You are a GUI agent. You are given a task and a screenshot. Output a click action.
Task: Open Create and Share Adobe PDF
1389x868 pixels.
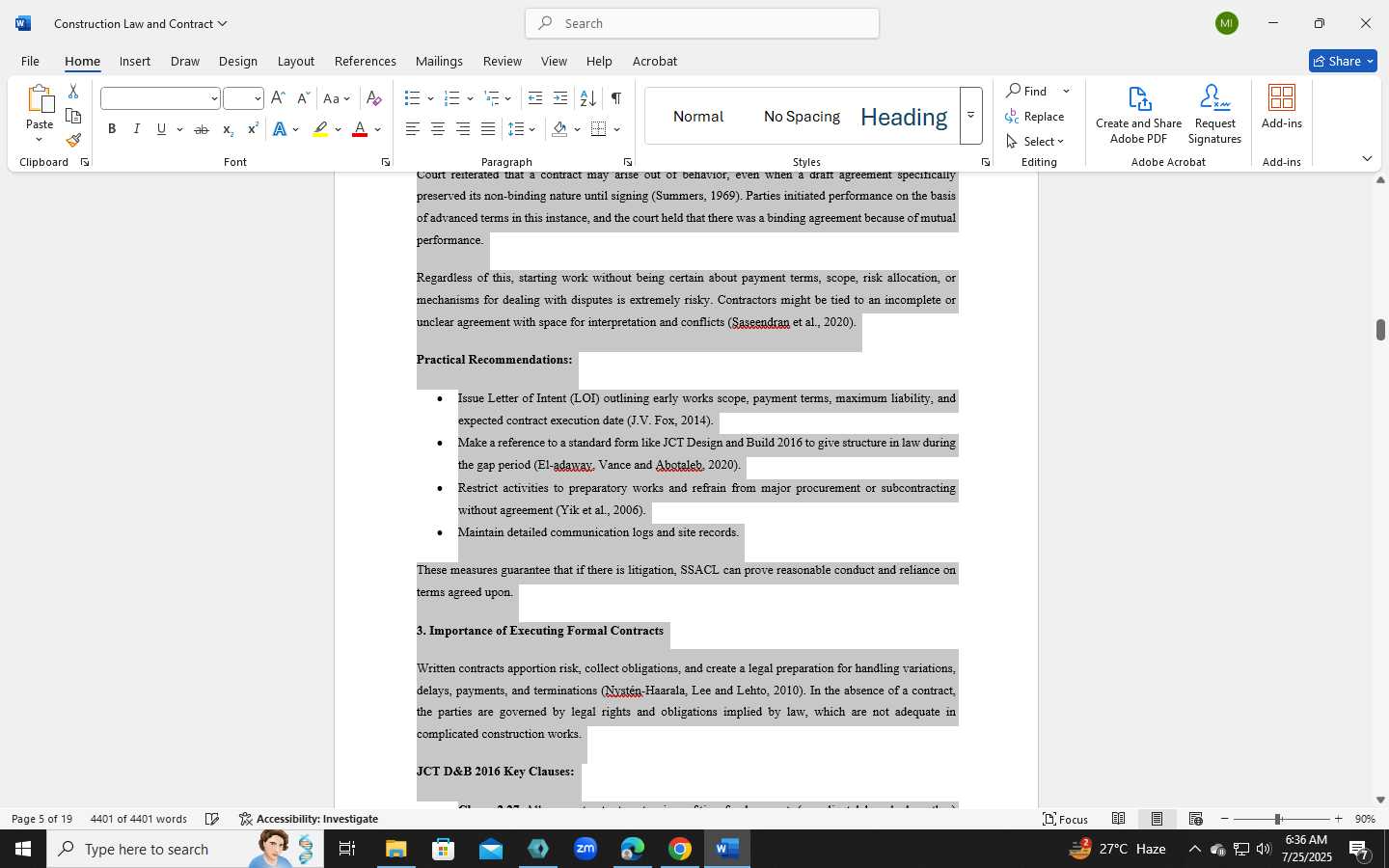(x=1139, y=115)
